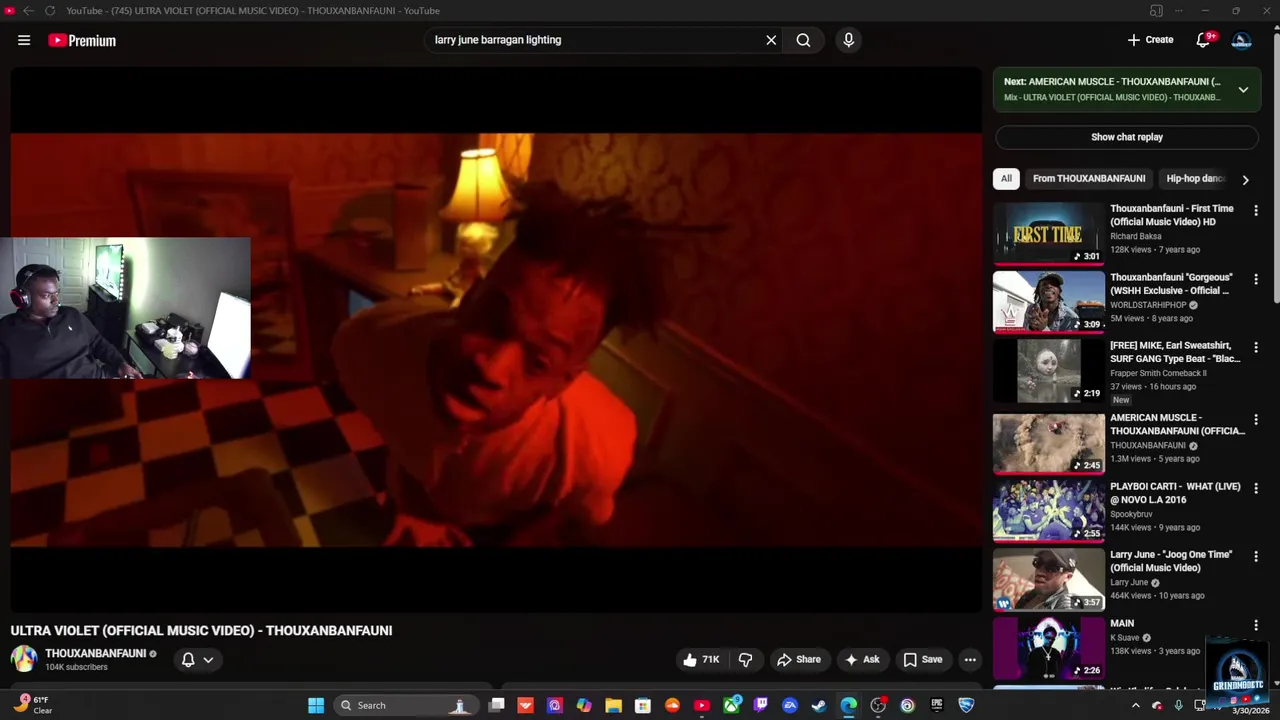
Task: Open THOUXANBANFAUNI channel name link
Action: pos(95,653)
